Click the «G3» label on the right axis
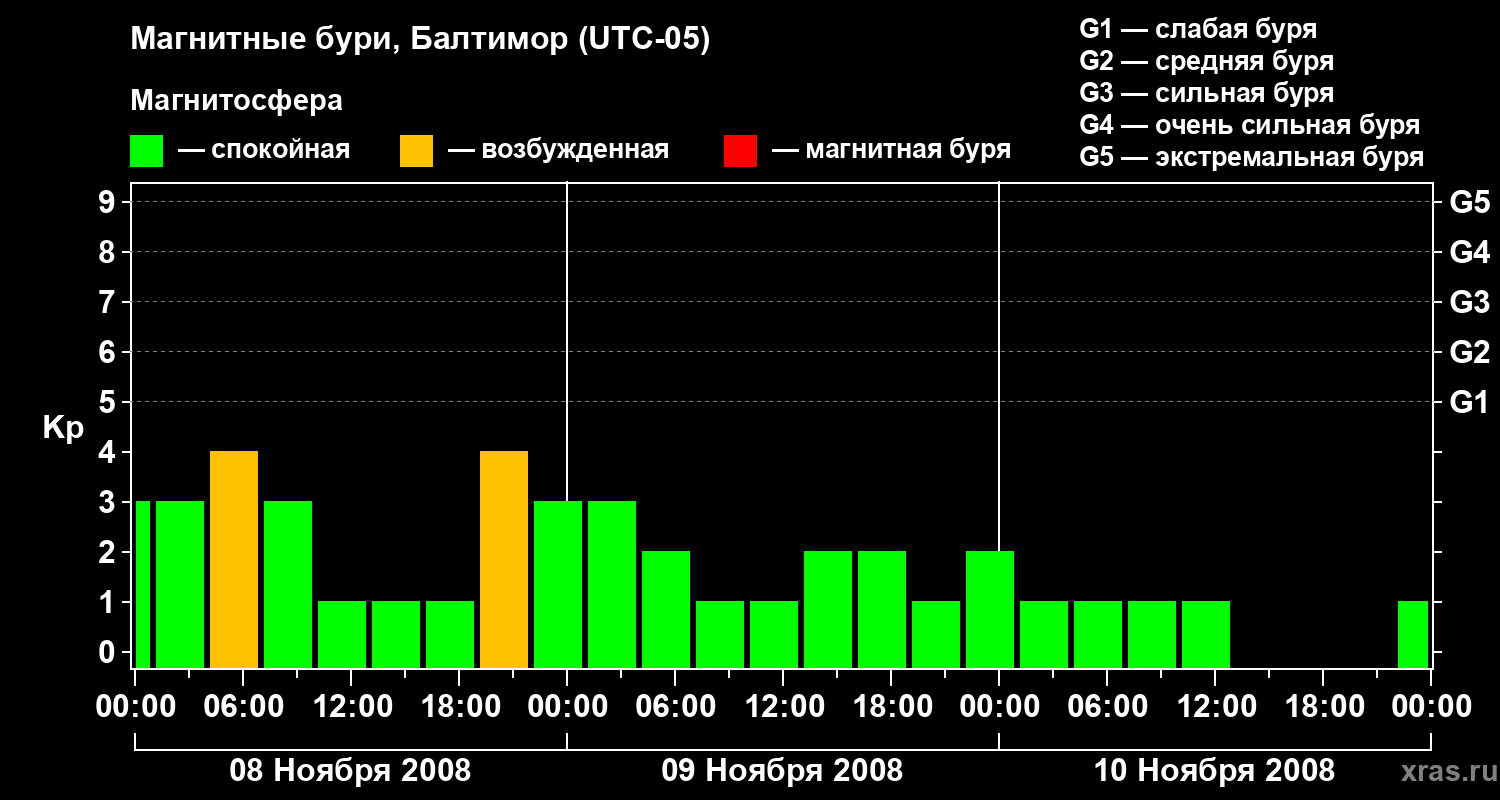This screenshot has height=800, width=1500. click(x=1469, y=302)
